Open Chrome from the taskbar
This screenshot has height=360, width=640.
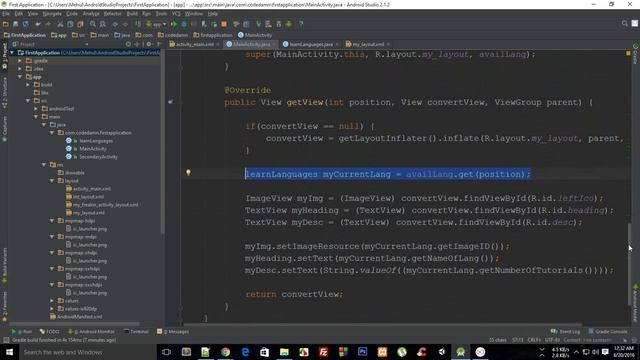coord(225,352)
